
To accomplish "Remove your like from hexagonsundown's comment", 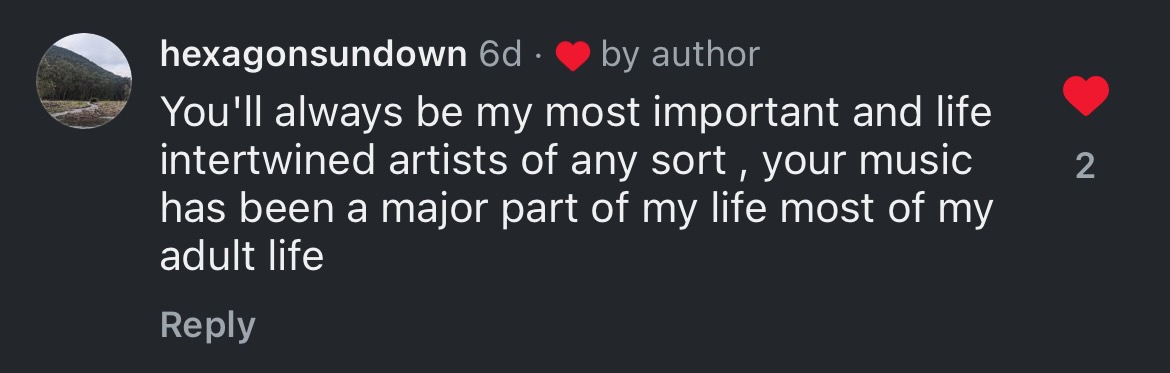I will click(1085, 95).
